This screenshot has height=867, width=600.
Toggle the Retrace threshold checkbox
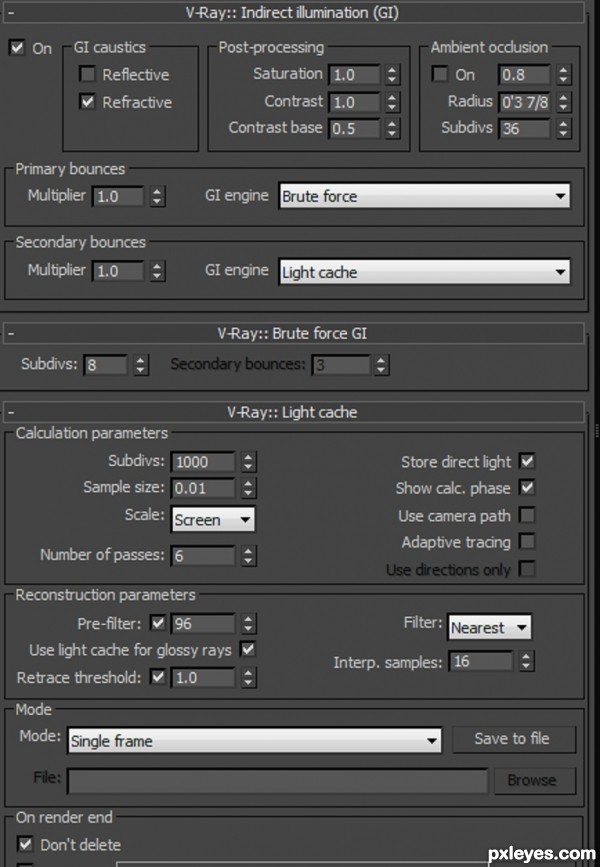click(x=158, y=677)
